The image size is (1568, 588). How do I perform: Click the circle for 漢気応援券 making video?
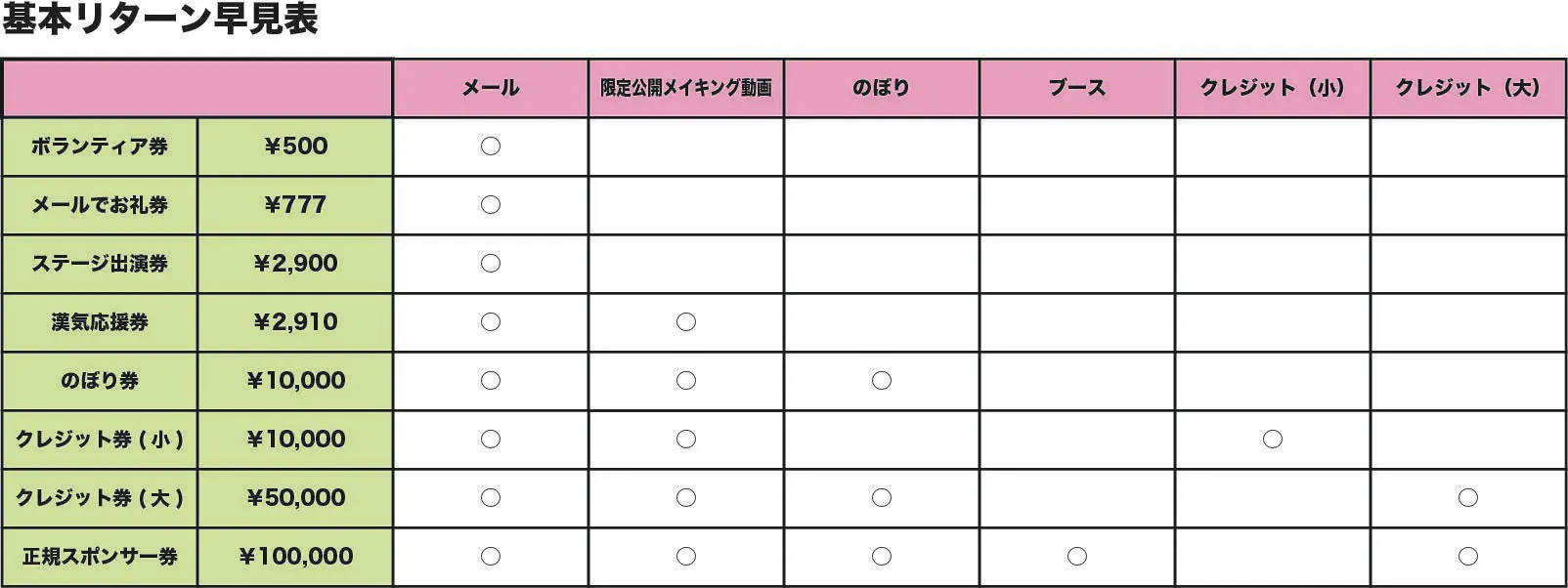[x=686, y=322]
